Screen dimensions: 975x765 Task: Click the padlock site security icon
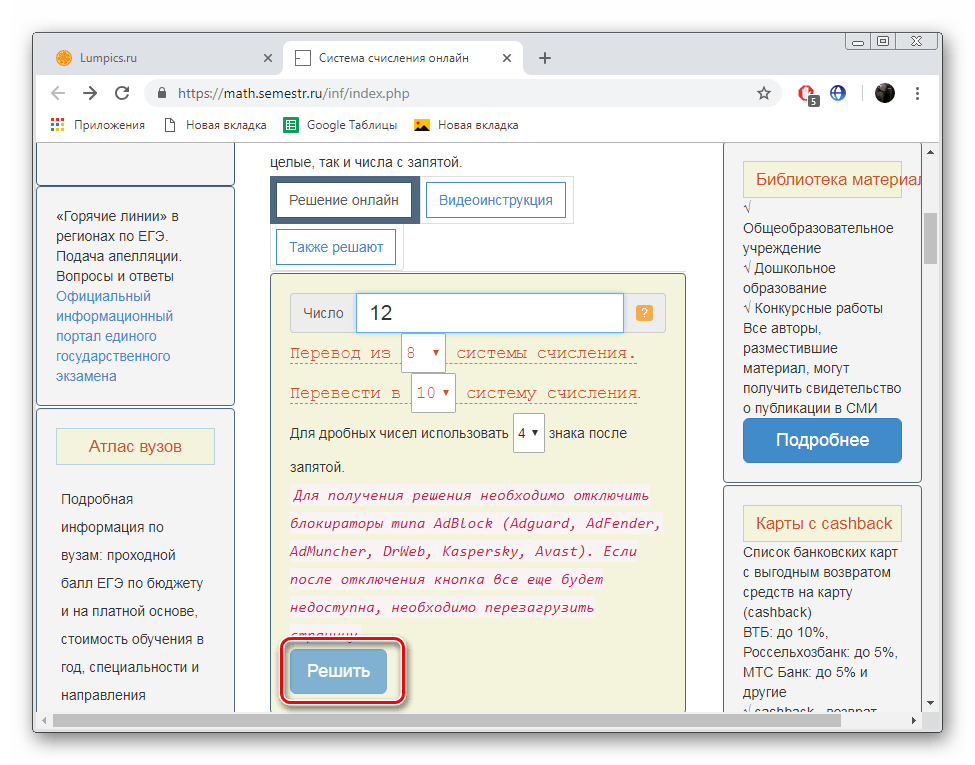(162, 93)
